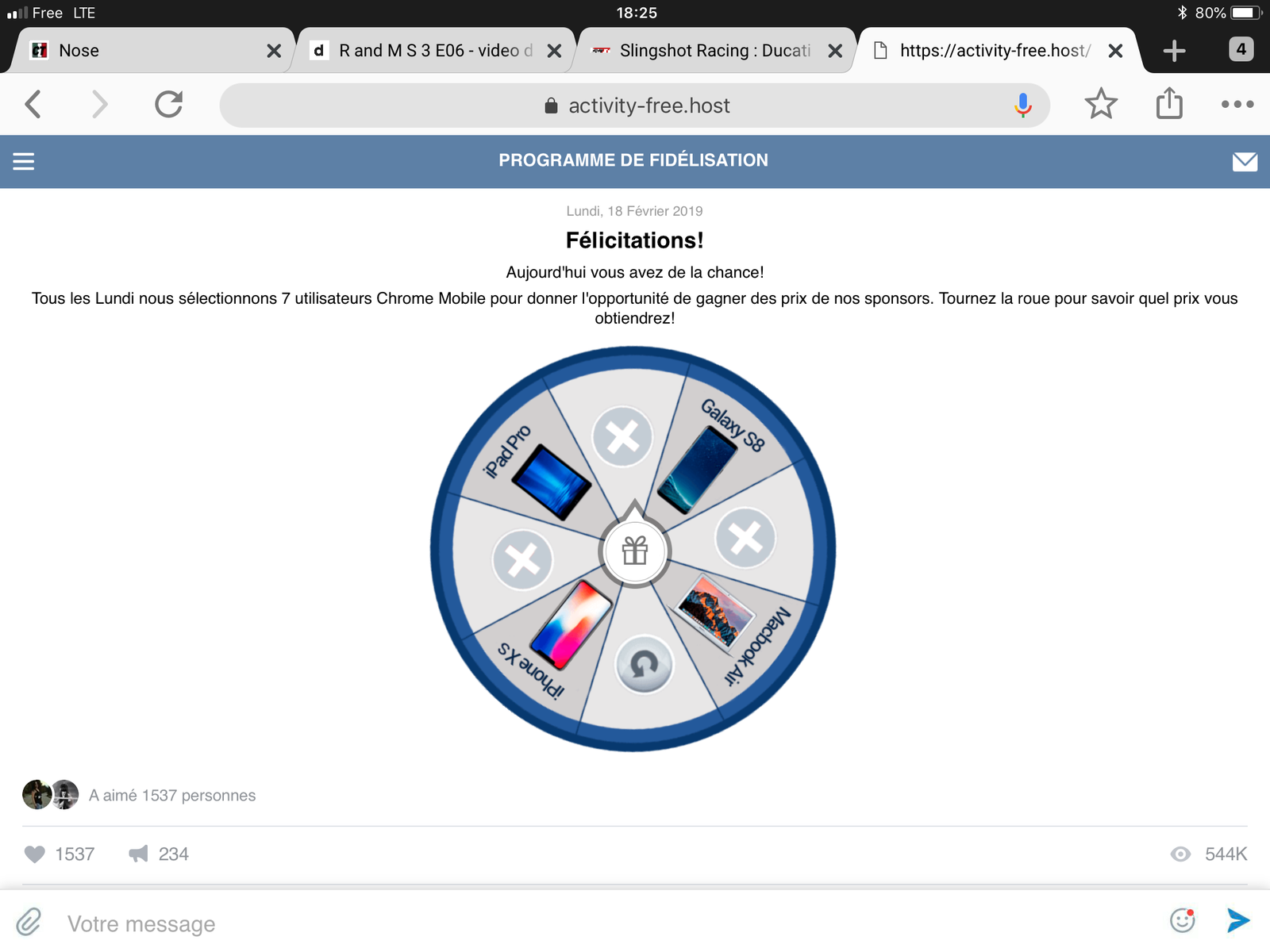
Task: Tap the microphone voice search icon
Action: (1023, 106)
